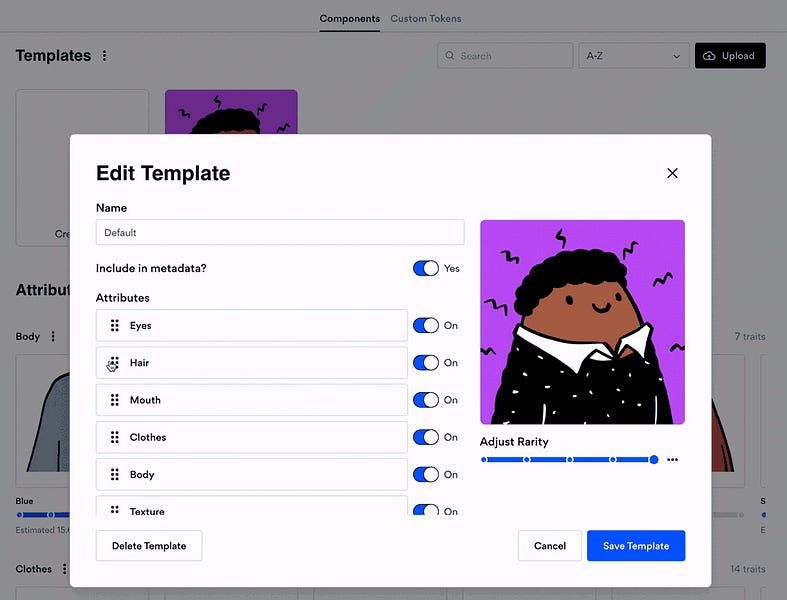This screenshot has height=600, width=787.
Task: Click the drag handle icon beside Body attribute
Action: 115,475
